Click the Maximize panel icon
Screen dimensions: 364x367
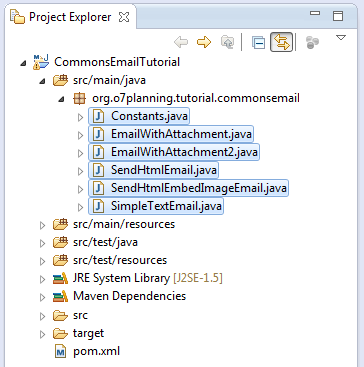338,16
